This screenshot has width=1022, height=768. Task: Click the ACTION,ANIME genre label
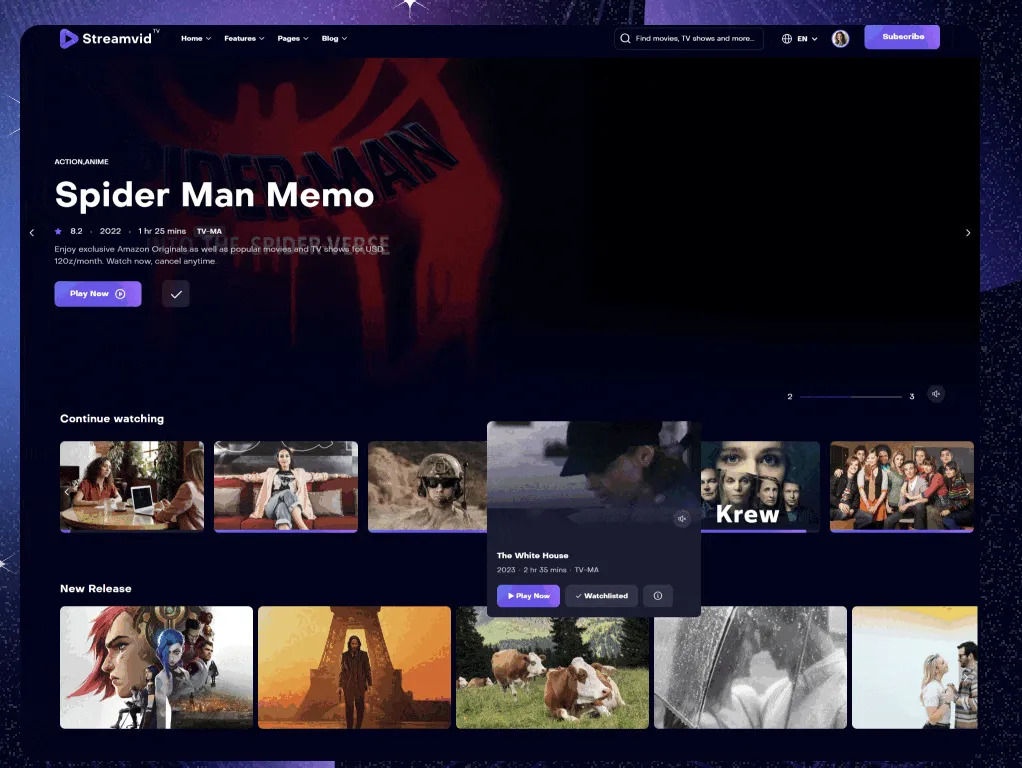click(81, 162)
